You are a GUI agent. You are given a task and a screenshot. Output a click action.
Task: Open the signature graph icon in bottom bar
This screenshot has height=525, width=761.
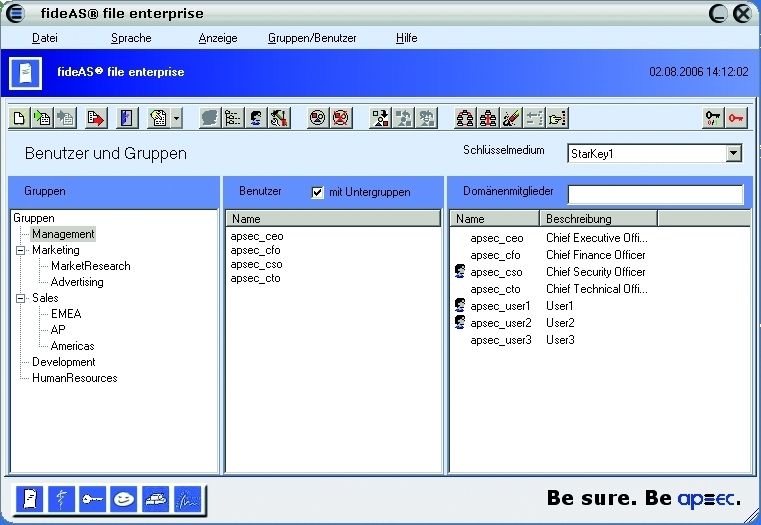187,499
